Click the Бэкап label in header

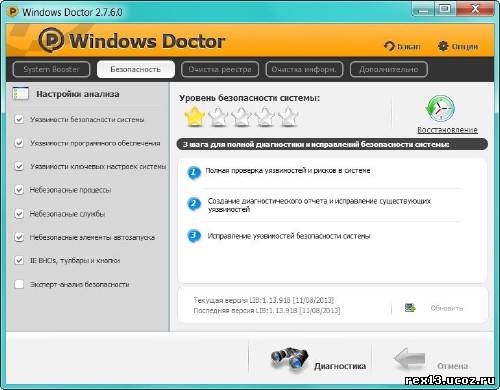click(409, 46)
